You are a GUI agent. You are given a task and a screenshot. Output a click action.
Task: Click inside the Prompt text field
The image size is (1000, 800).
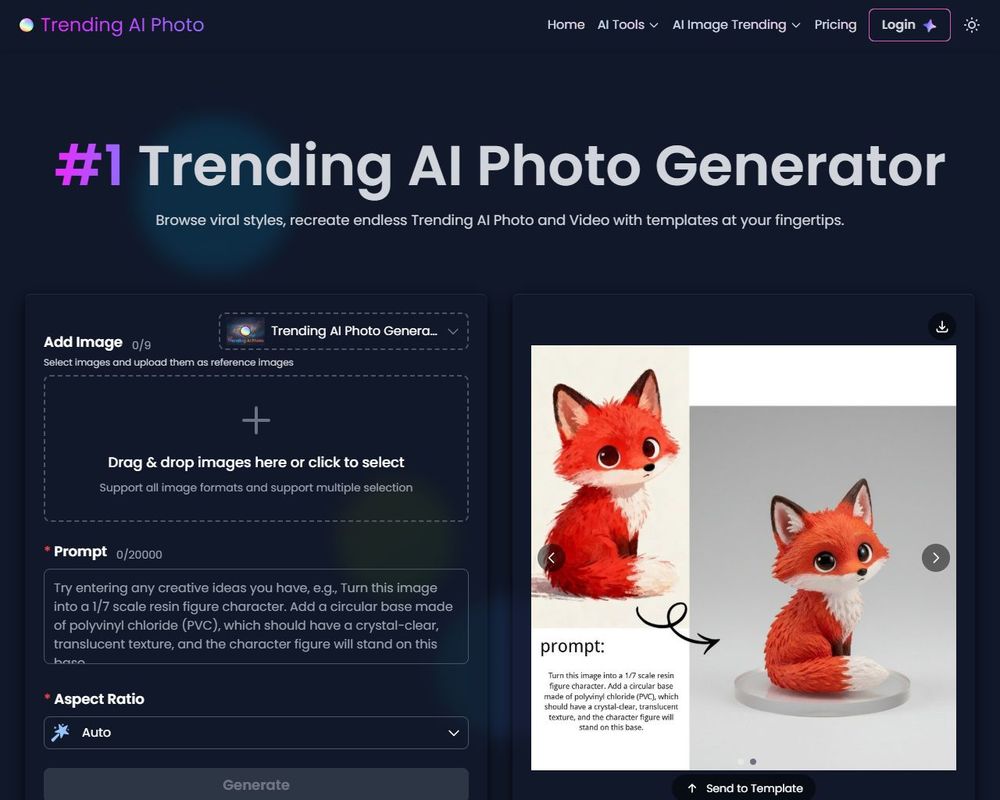click(256, 615)
